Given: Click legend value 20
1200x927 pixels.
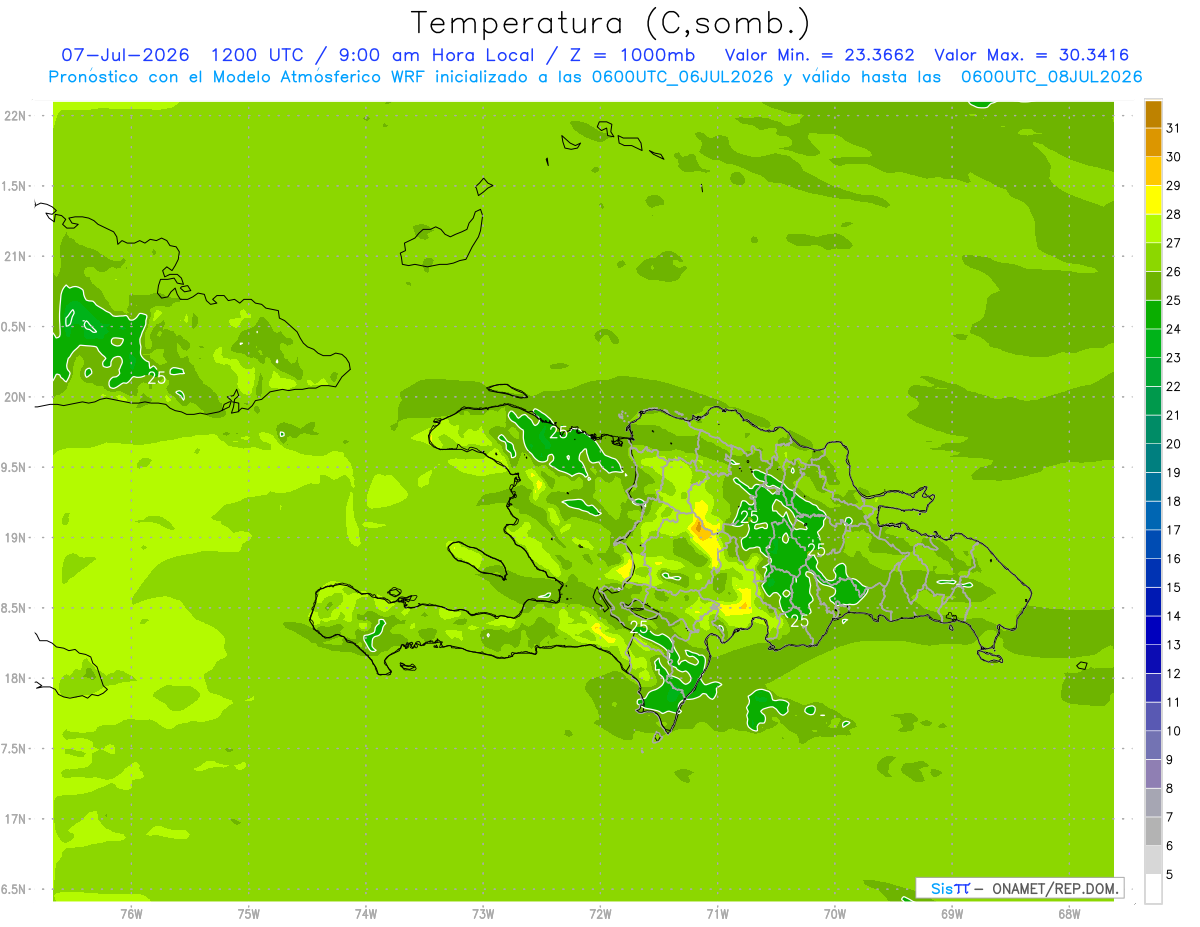Looking at the screenshot, I should tap(1173, 444).
